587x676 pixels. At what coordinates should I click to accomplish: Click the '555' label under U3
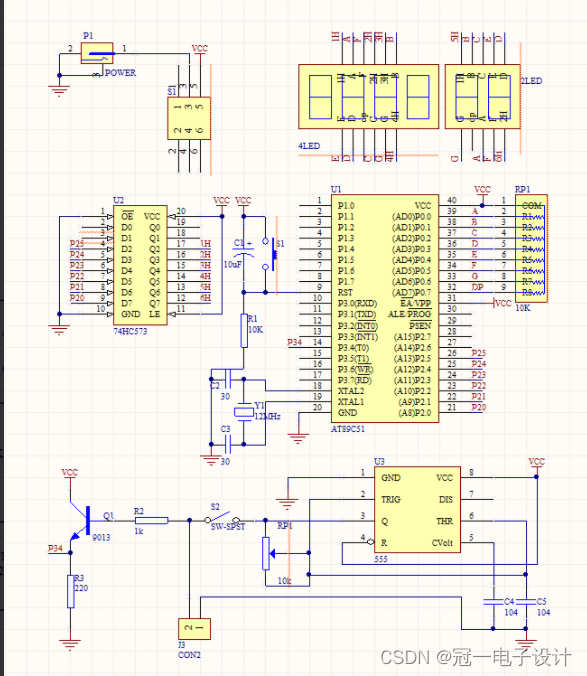click(x=381, y=559)
